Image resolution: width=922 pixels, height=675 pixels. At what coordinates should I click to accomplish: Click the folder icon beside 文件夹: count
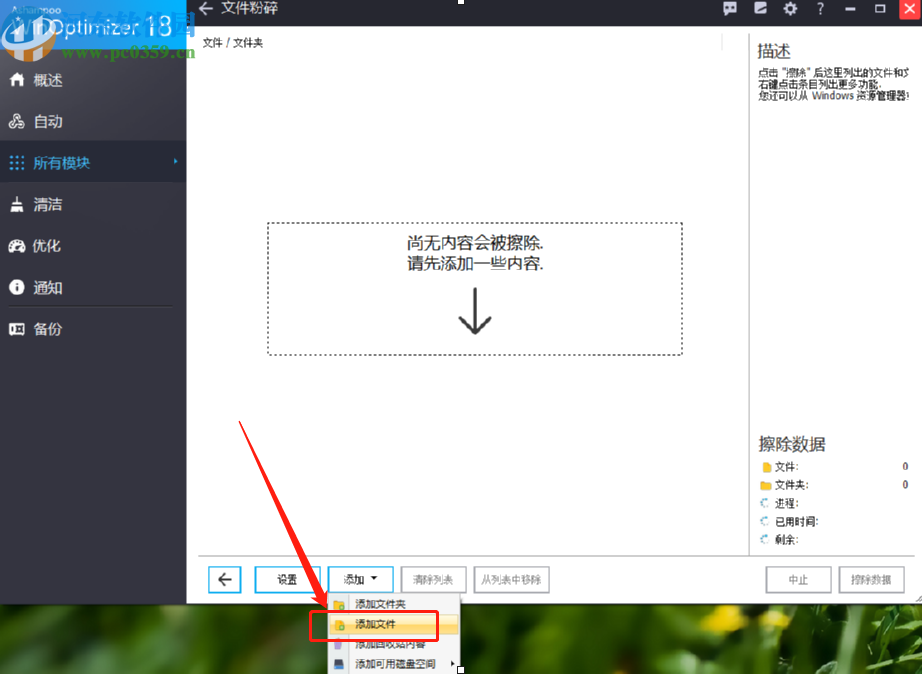(x=766, y=486)
